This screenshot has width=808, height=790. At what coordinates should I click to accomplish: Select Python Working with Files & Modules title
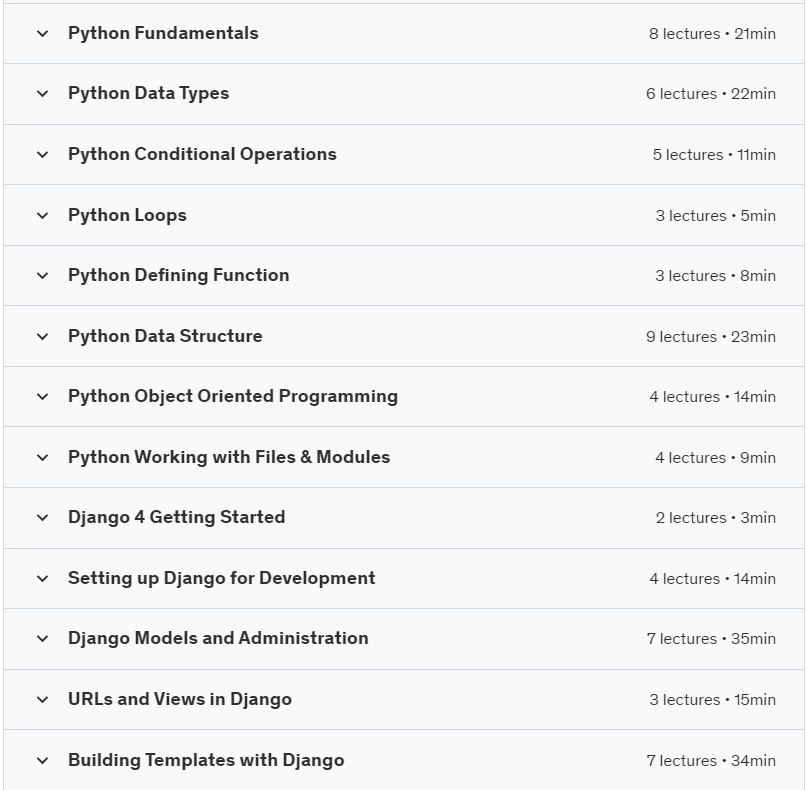(229, 458)
